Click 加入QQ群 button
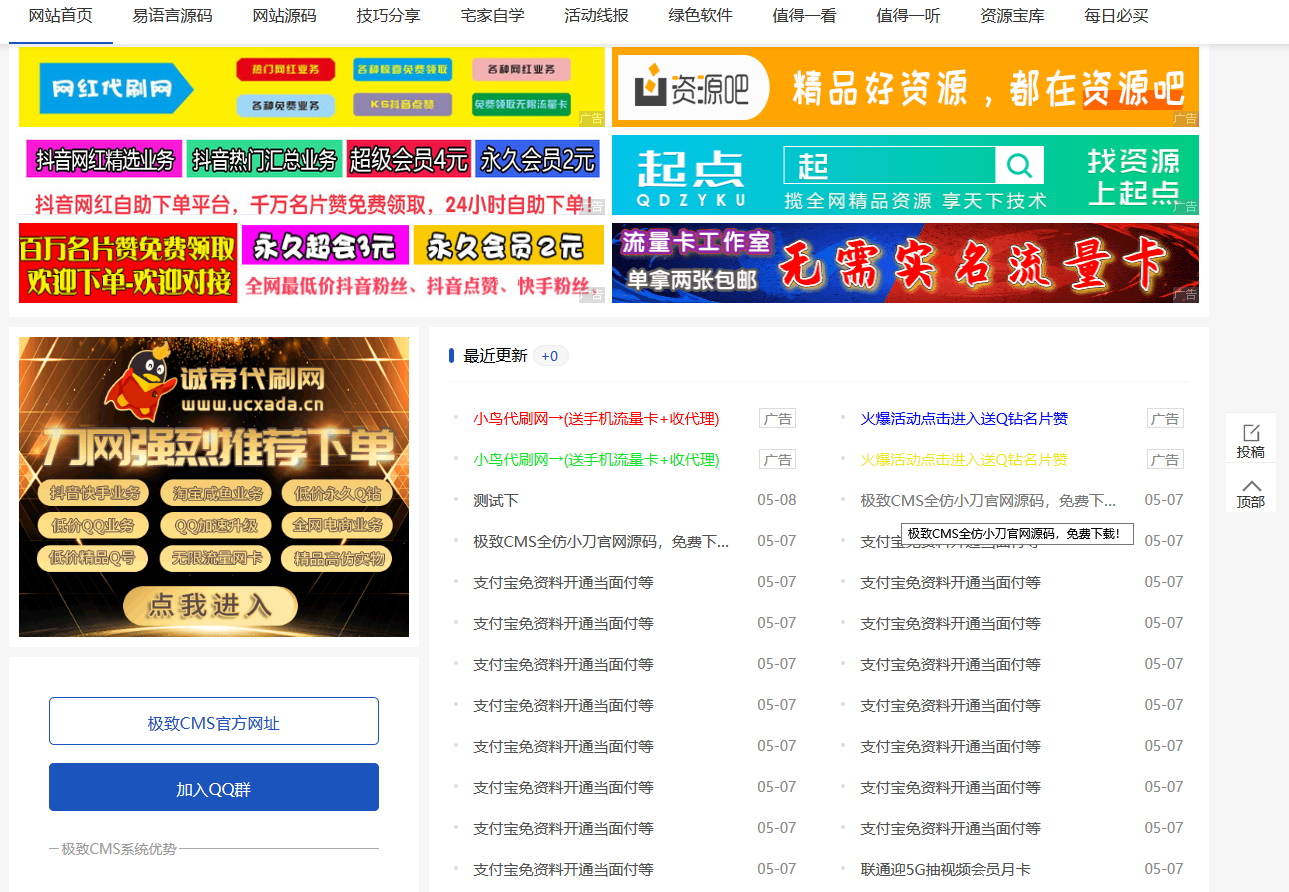 tap(214, 787)
